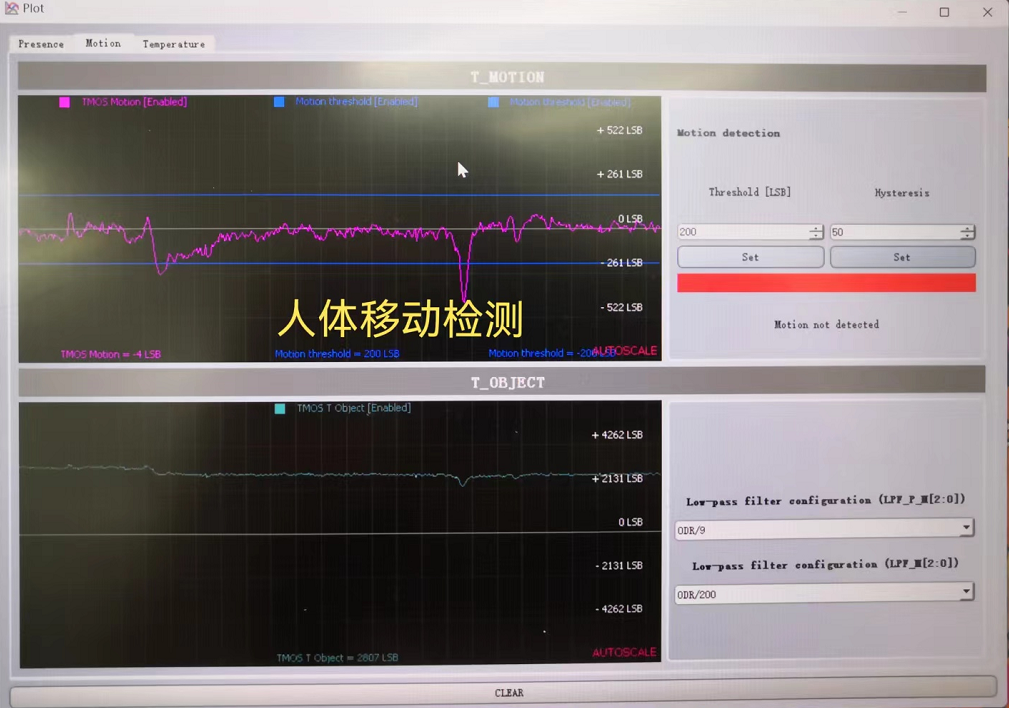Screen dimensions: 1009x708
Task: Open the ODR/200 low-pass filter dropdown
Action: pyautogui.click(x=966, y=591)
